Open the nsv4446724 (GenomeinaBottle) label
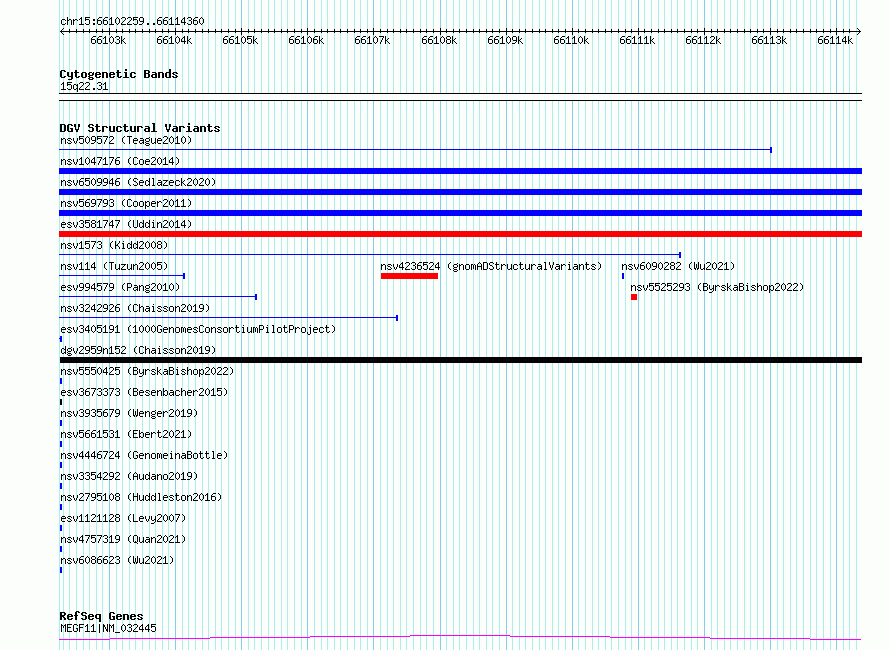Screen dimensions: 890x650 (x=144, y=455)
